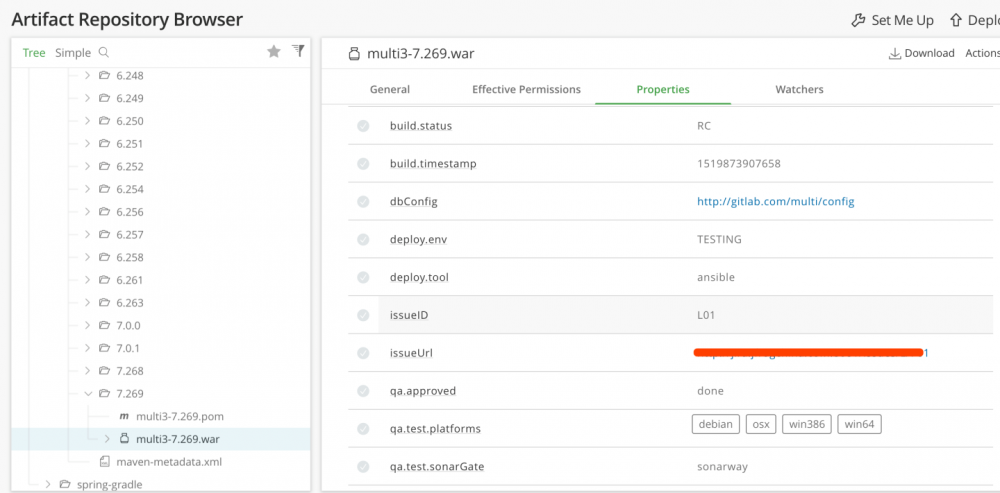
Task: Select multi3-7.269.war in the tree
Action: (178, 439)
